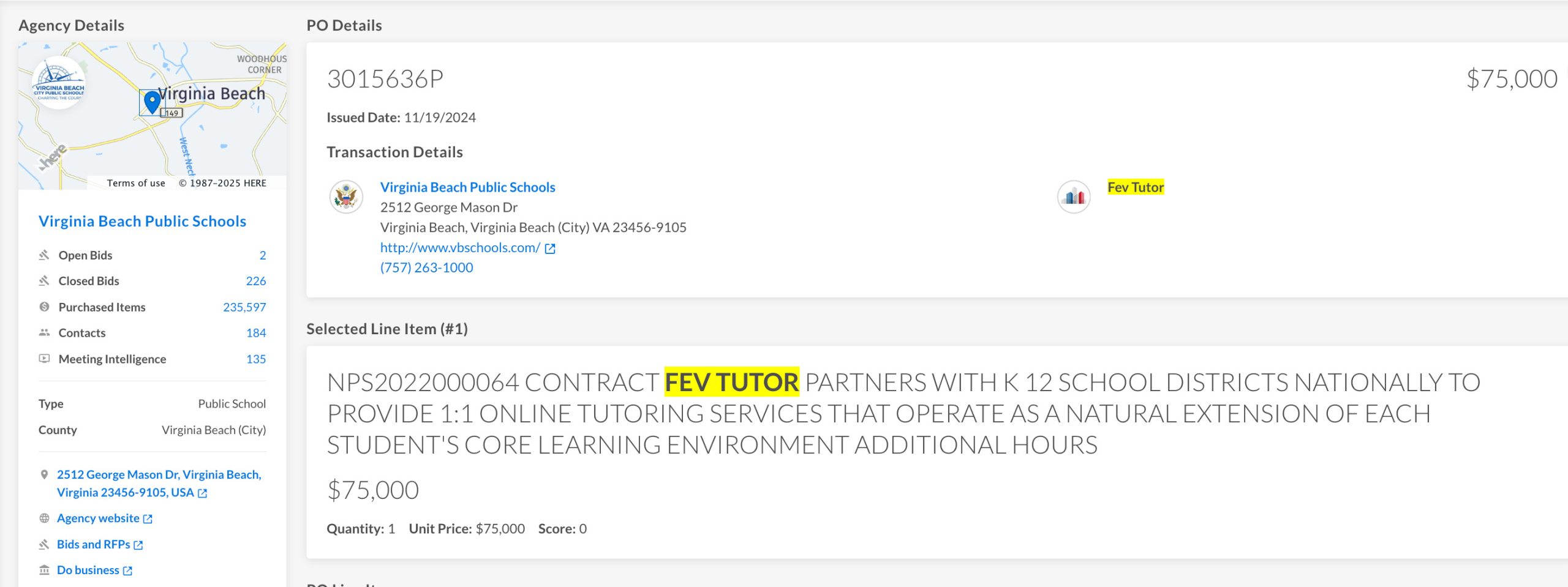Open the Fev Tutor vendor link
1568x587 pixels.
[x=1136, y=187]
